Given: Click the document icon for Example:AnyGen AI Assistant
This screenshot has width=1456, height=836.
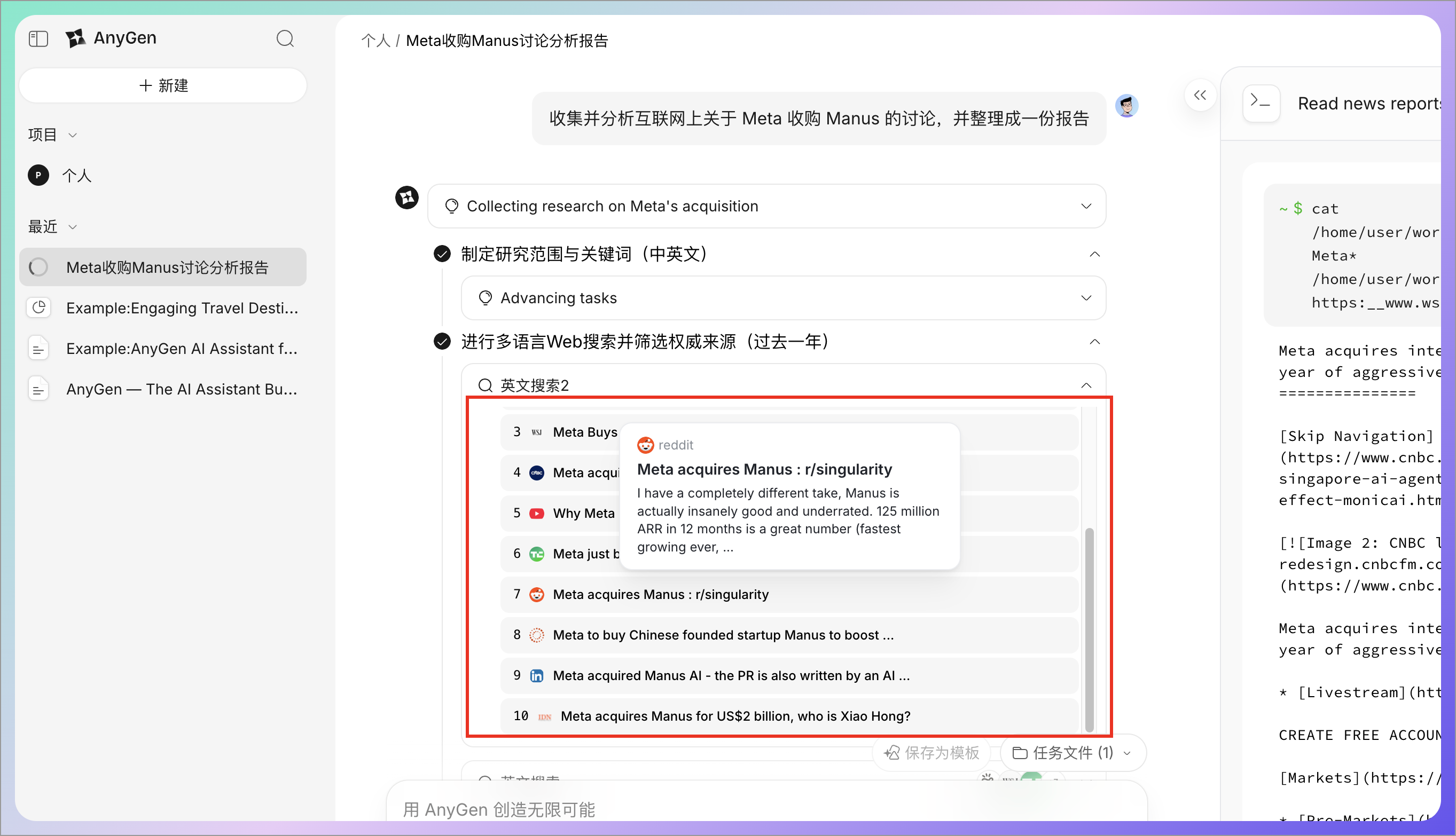Looking at the screenshot, I should click(x=39, y=349).
